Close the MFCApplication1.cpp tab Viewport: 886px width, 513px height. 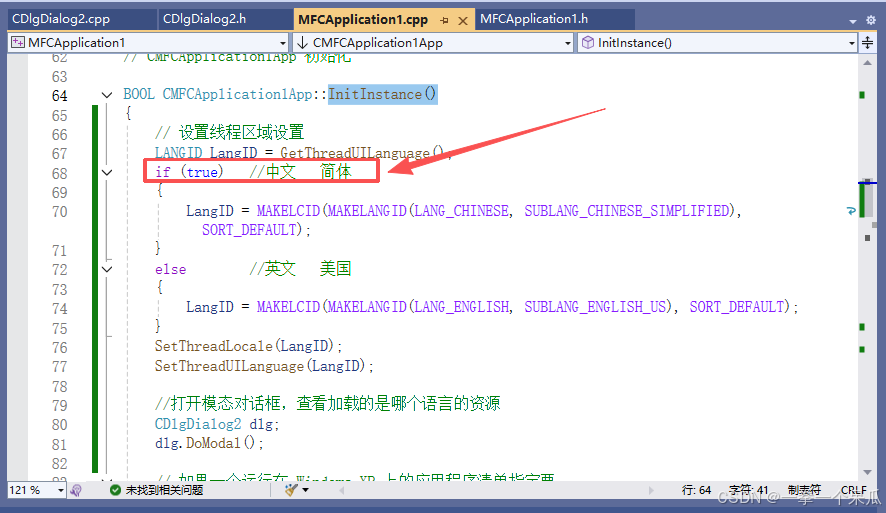click(463, 20)
